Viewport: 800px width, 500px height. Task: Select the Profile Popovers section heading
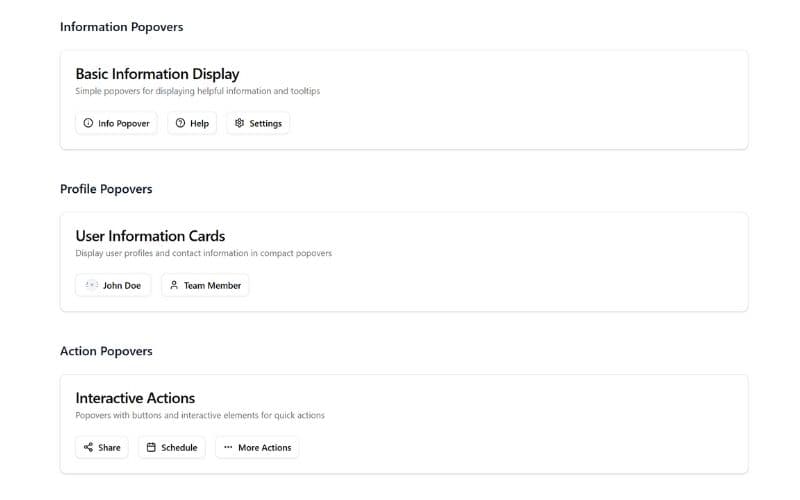click(x=106, y=189)
